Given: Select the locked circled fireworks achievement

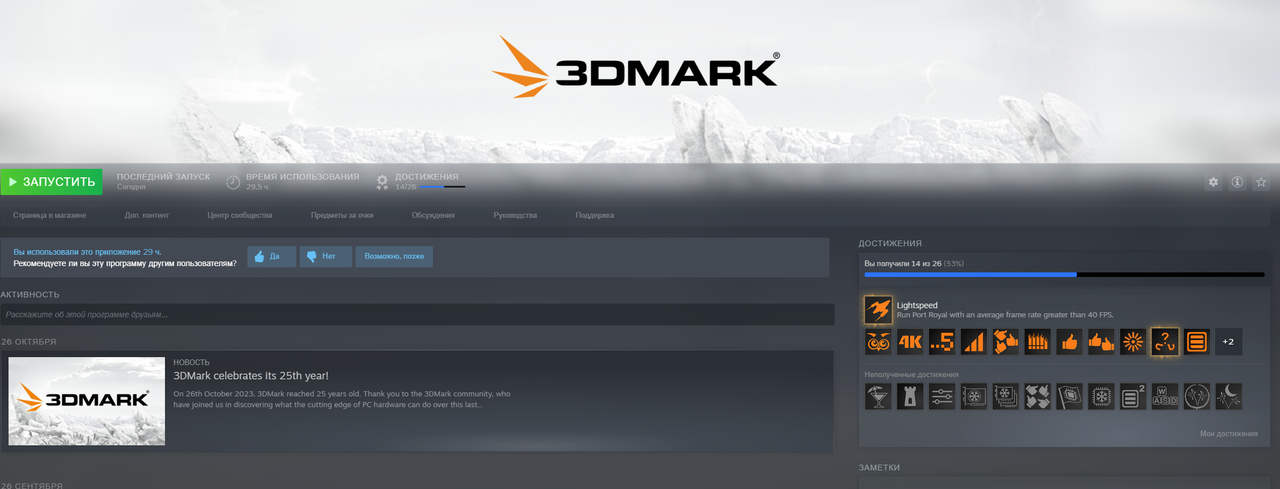Looking at the screenshot, I should point(1197,396).
